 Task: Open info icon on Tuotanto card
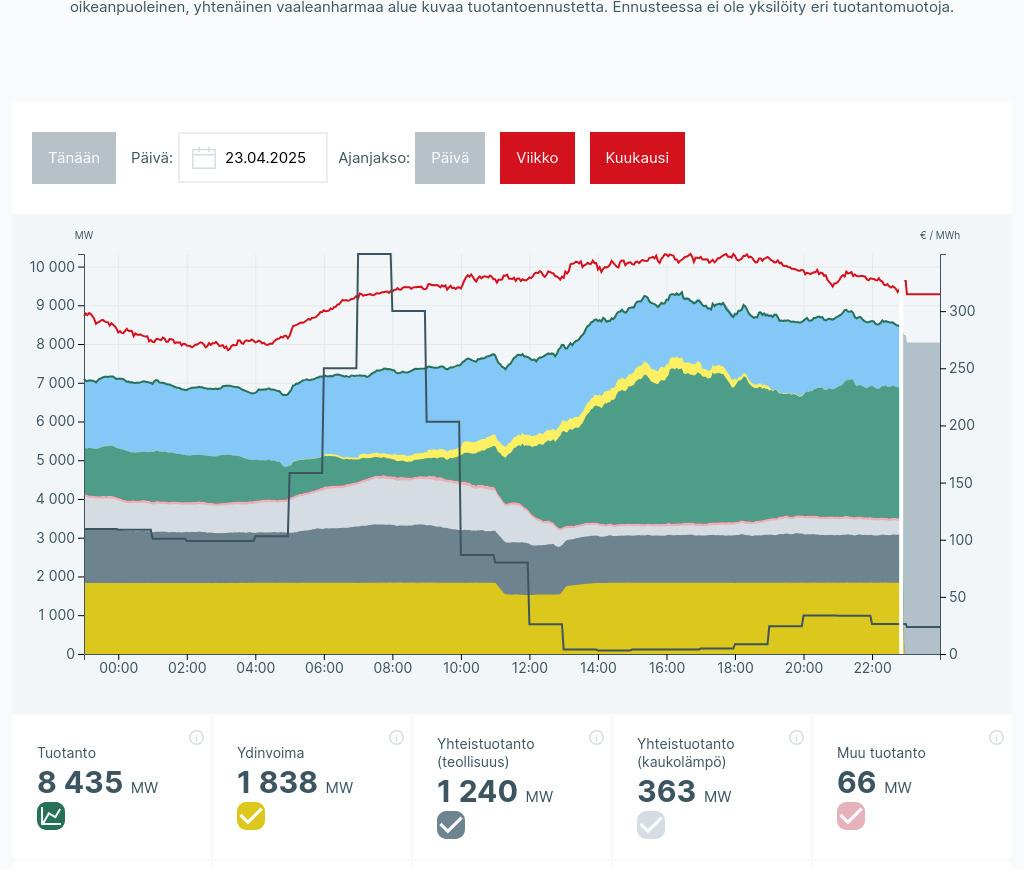196,738
